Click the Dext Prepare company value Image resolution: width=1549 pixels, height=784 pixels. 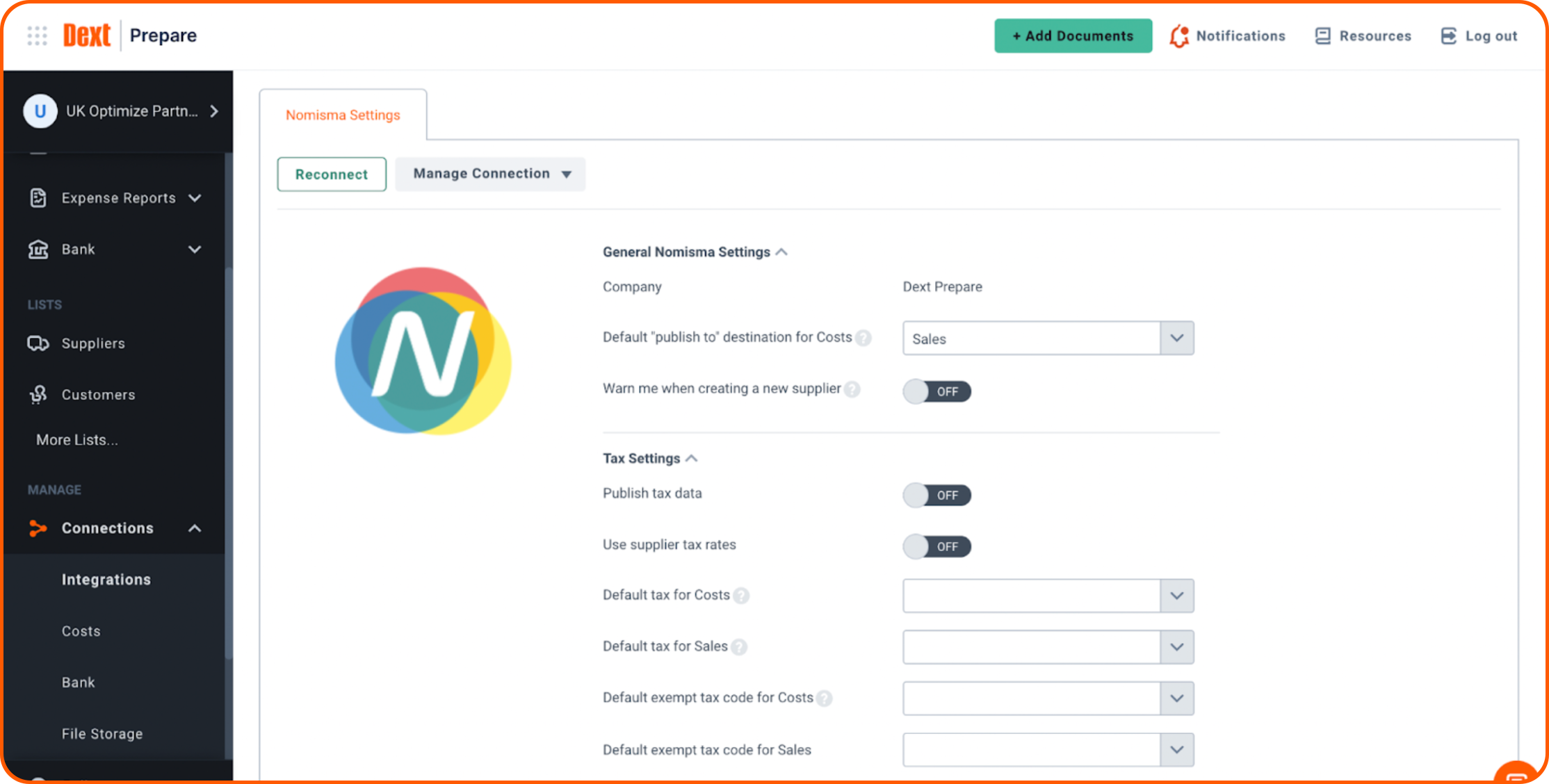click(x=942, y=286)
